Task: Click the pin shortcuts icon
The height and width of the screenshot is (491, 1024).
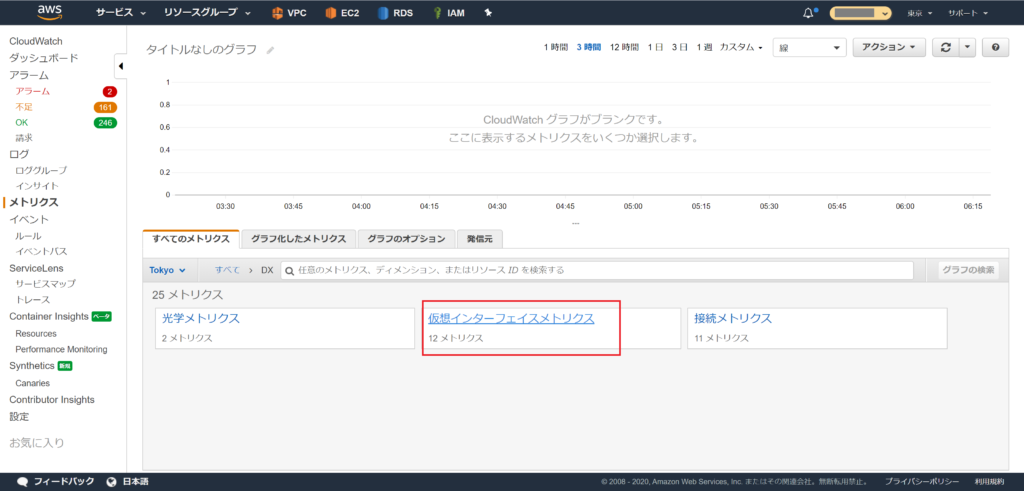Action: 488,14
